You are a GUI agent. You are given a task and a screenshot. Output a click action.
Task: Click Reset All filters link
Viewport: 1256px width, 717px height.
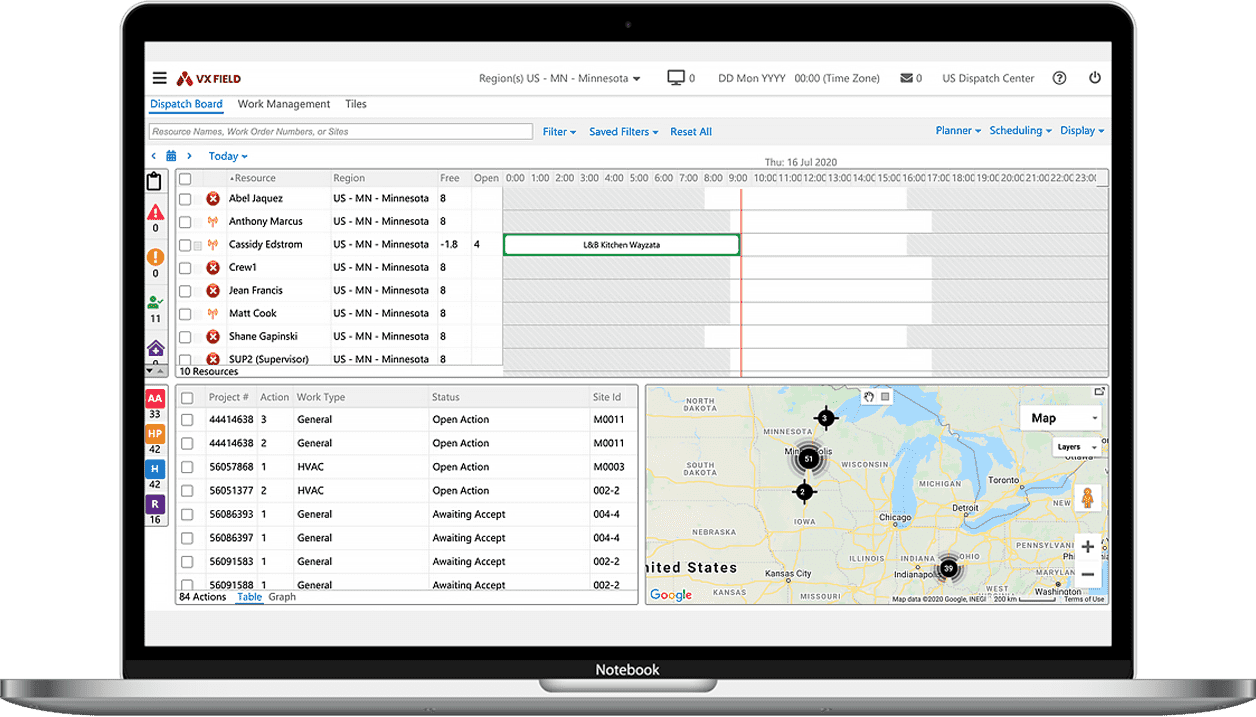coord(691,132)
